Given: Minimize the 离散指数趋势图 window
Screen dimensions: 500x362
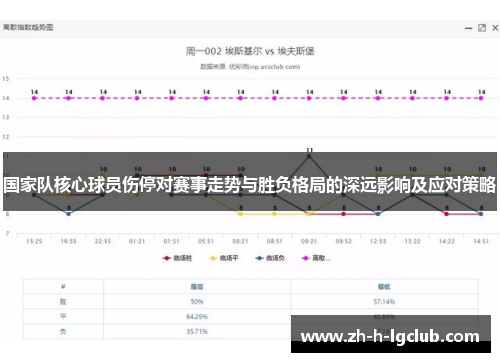Looking at the screenshot, I should click(x=468, y=28).
